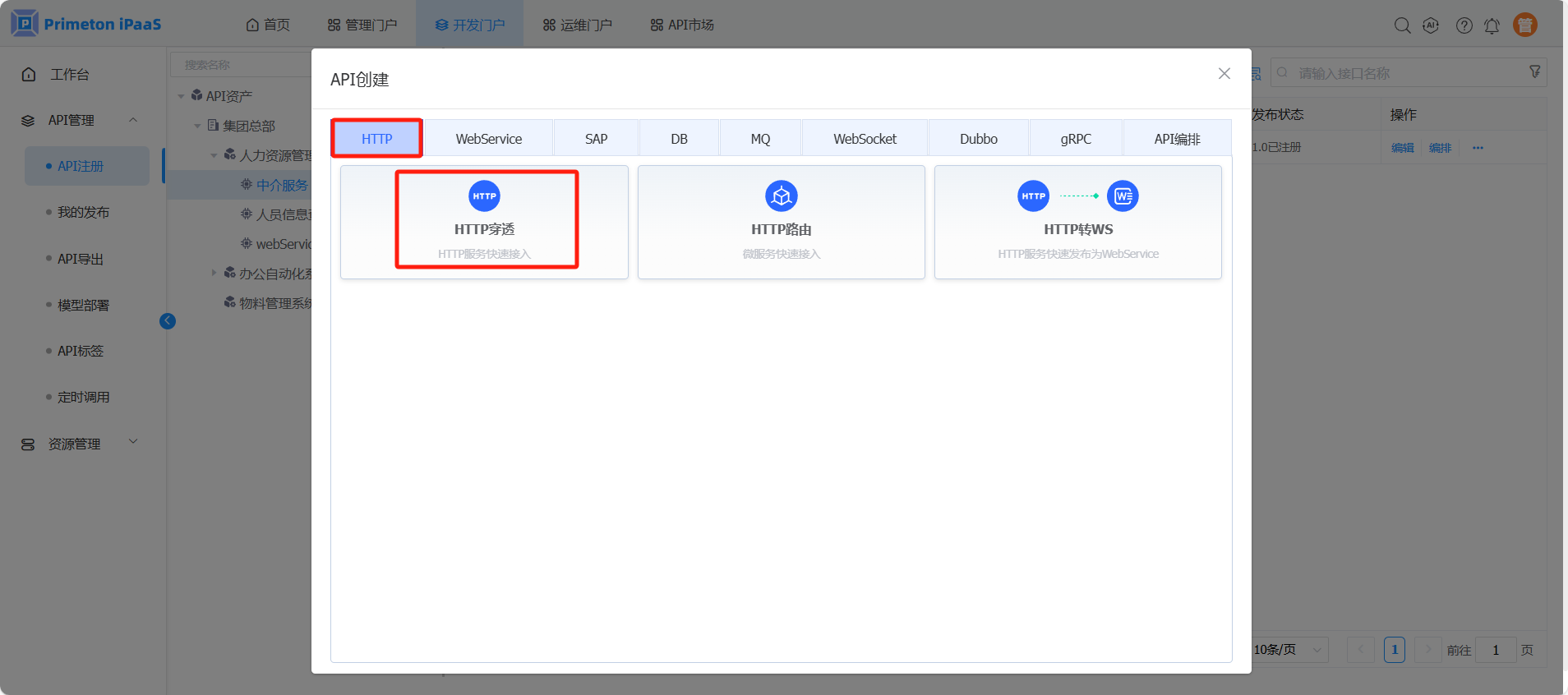Click the WS icon in HTTP转WS card
This screenshot has height=695, width=1568.
click(1123, 196)
